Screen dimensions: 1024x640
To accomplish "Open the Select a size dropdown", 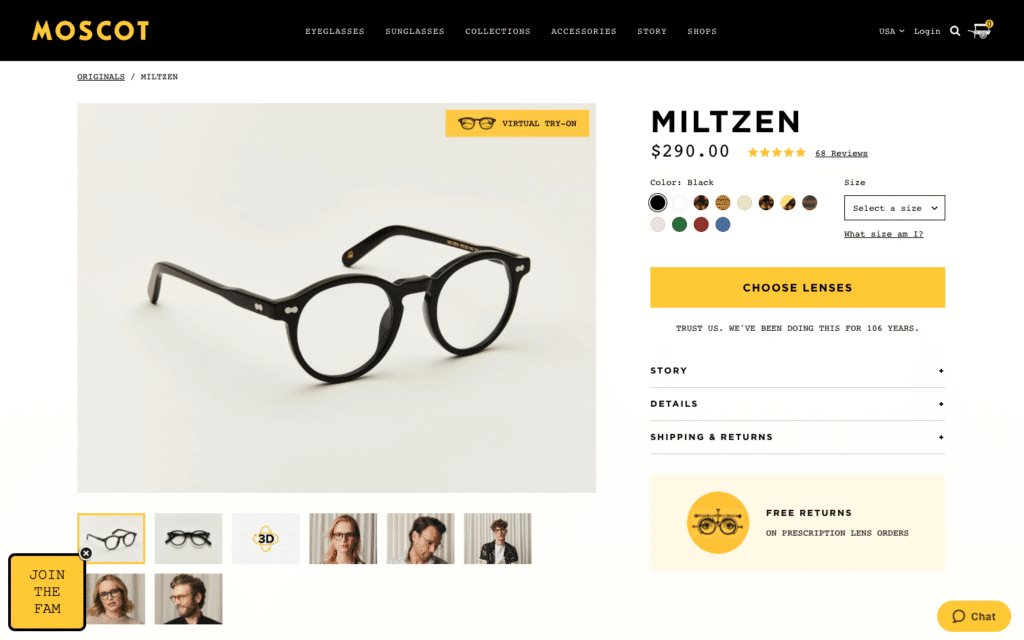I will (894, 208).
